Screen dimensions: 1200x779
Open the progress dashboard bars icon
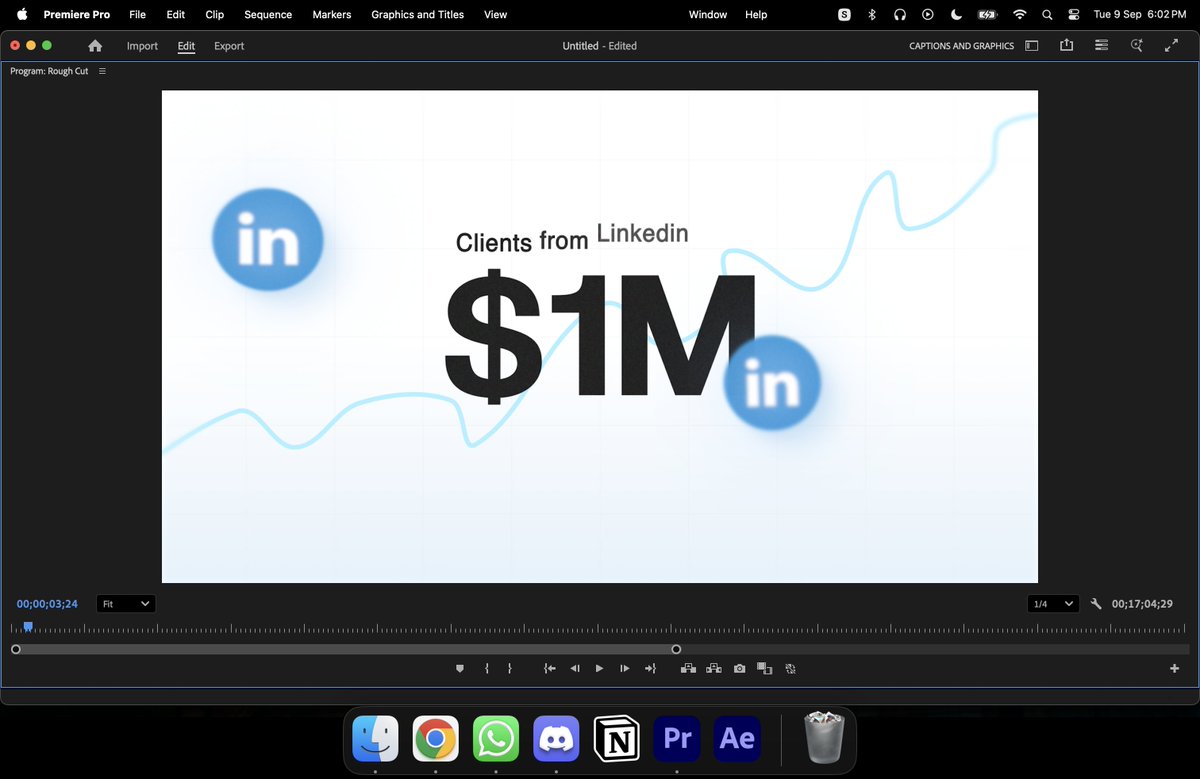point(1101,45)
